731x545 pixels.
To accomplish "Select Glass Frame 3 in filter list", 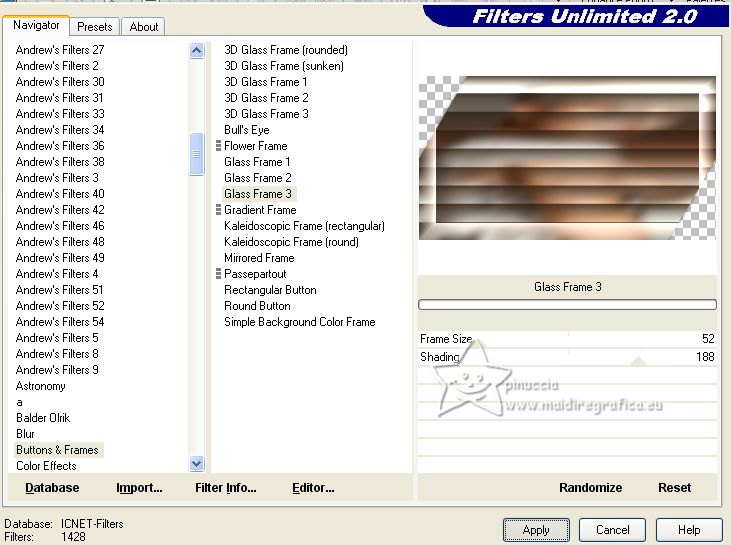I will pos(258,194).
